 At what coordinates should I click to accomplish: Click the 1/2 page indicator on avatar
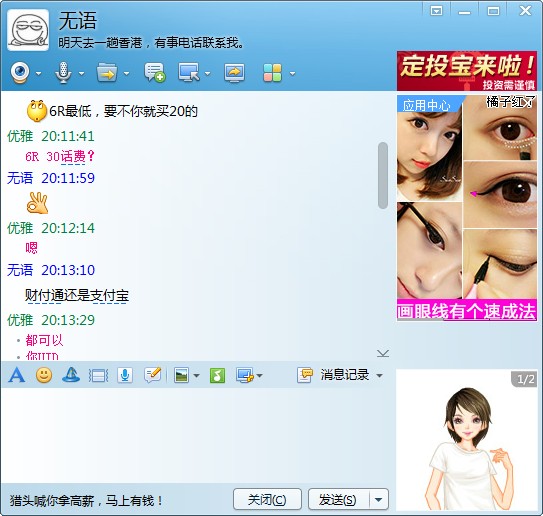[x=525, y=380]
